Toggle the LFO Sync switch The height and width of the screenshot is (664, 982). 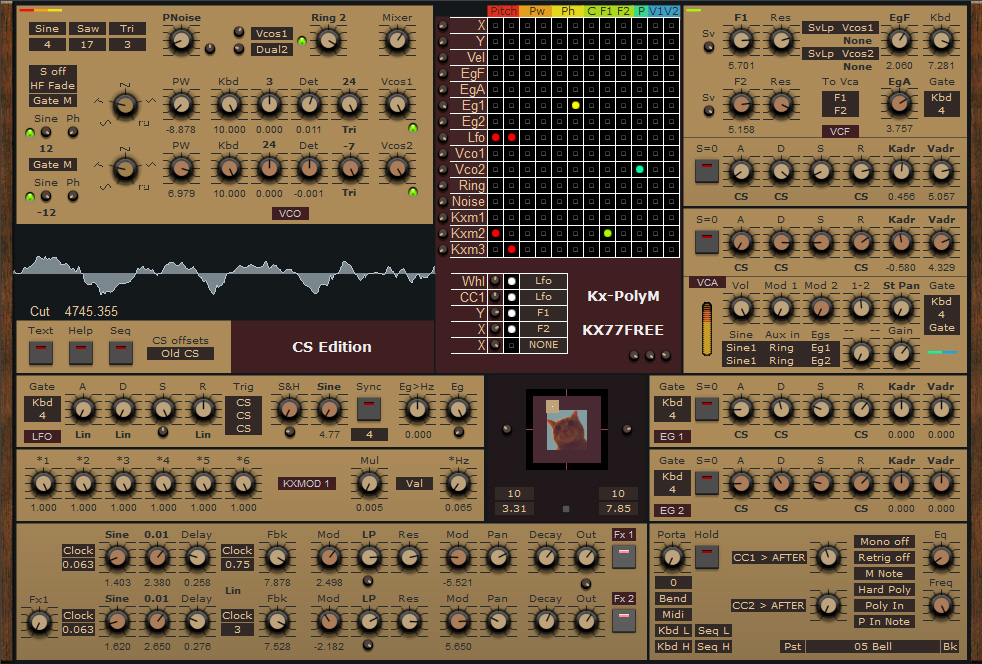(x=369, y=409)
